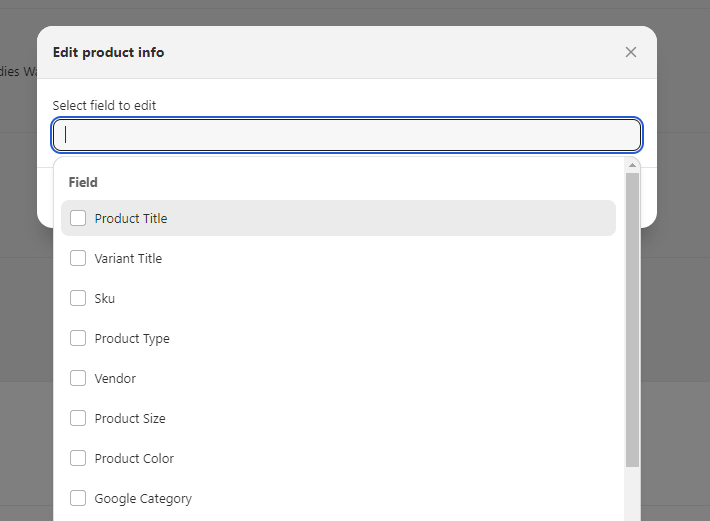The width and height of the screenshot is (710, 521).
Task: Tick the Google Category checkbox
Action: [78, 498]
